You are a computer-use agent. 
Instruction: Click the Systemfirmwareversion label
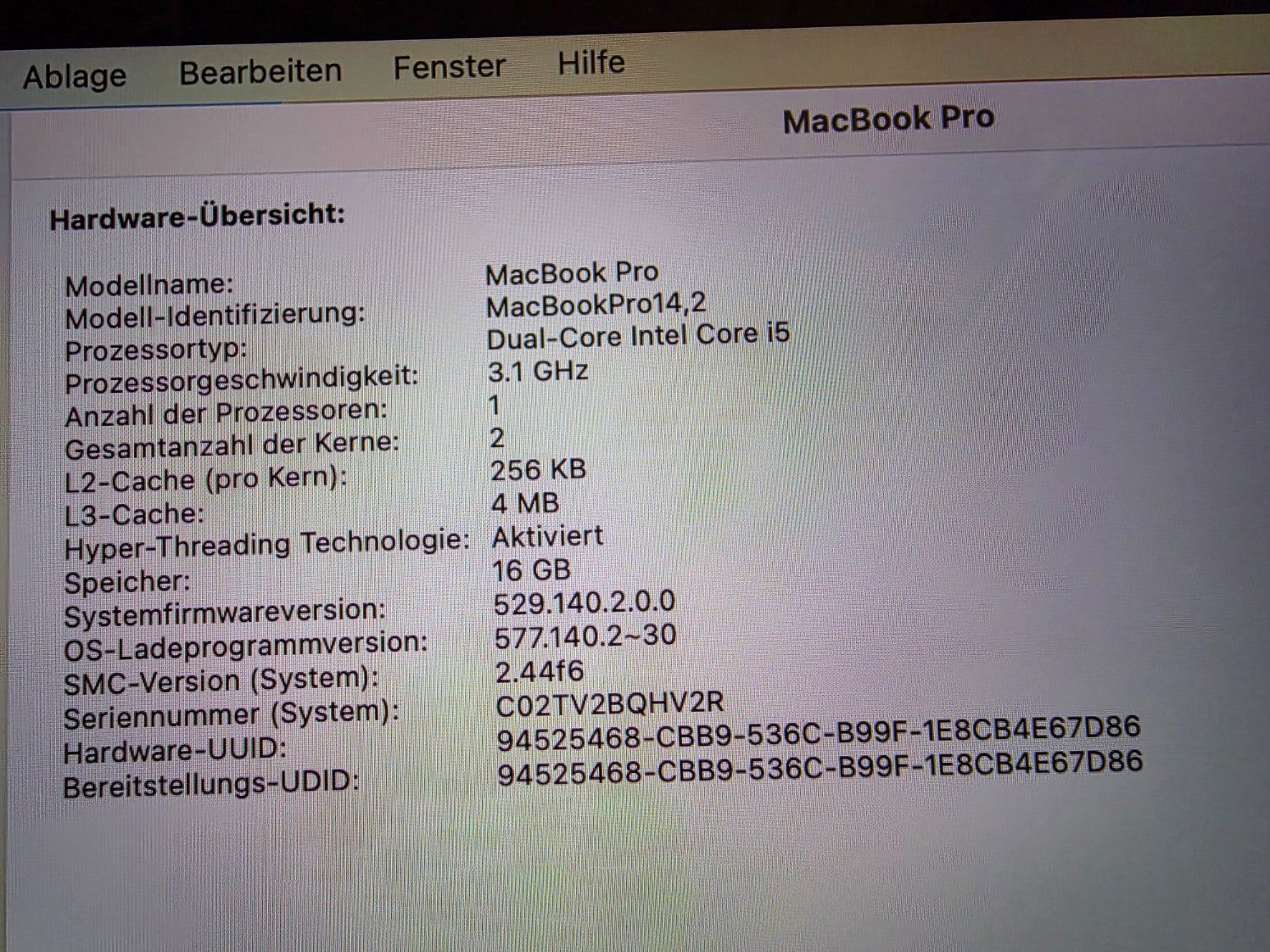225,613
